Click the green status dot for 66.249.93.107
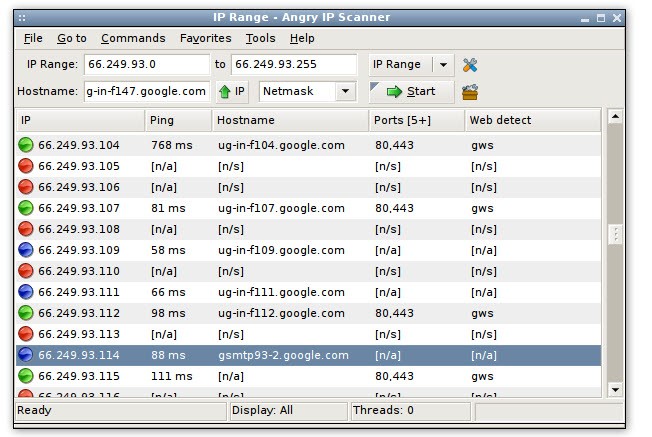Screen dimensions: 652x437 (26, 208)
